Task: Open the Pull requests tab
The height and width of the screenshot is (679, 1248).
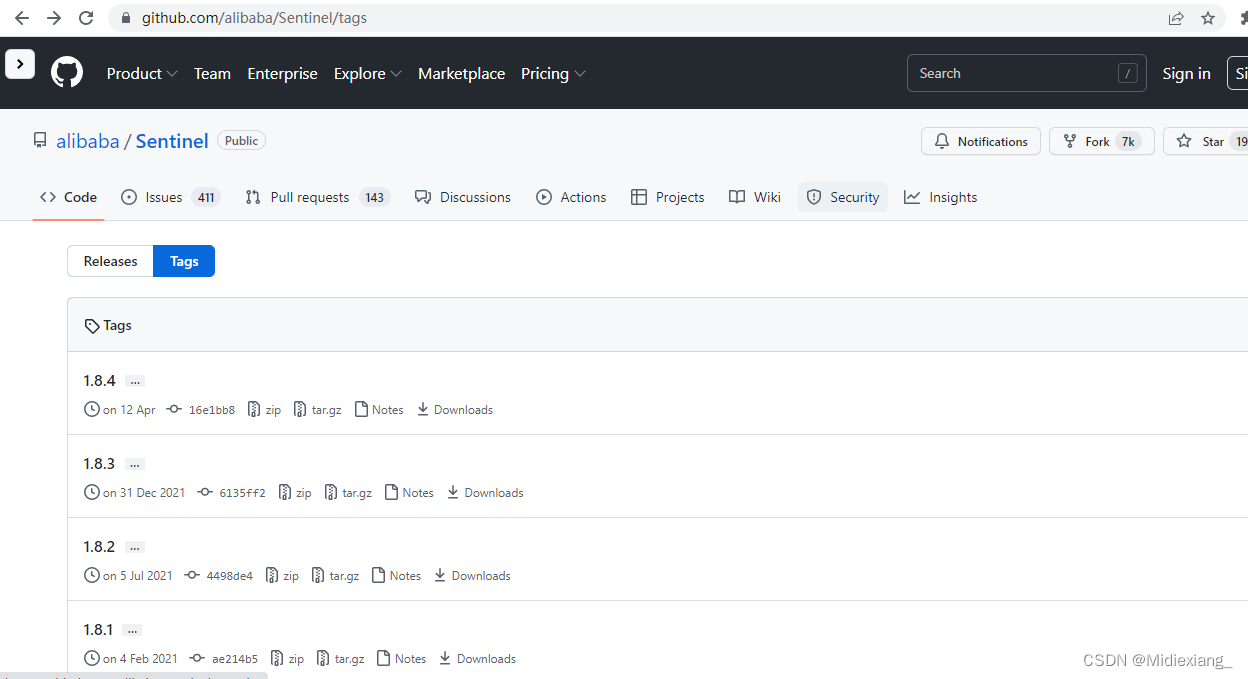Action: tap(317, 197)
